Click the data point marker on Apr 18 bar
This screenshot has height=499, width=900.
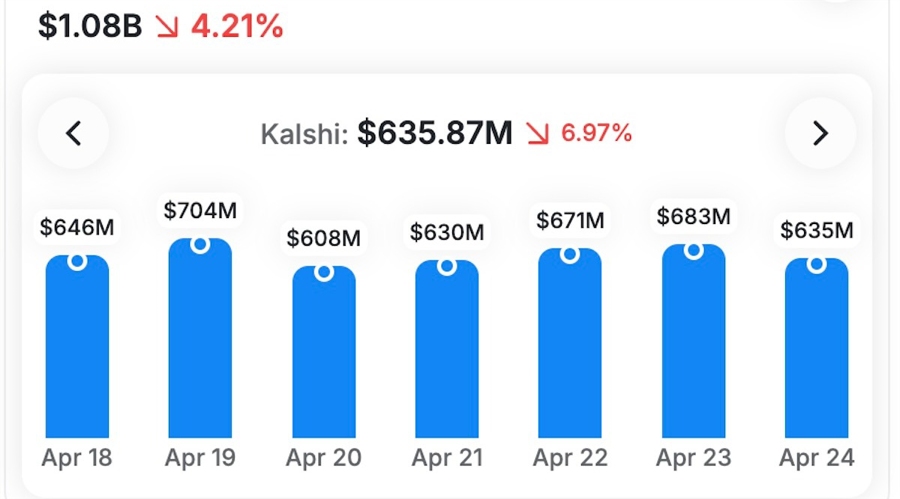(x=77, y=261)
